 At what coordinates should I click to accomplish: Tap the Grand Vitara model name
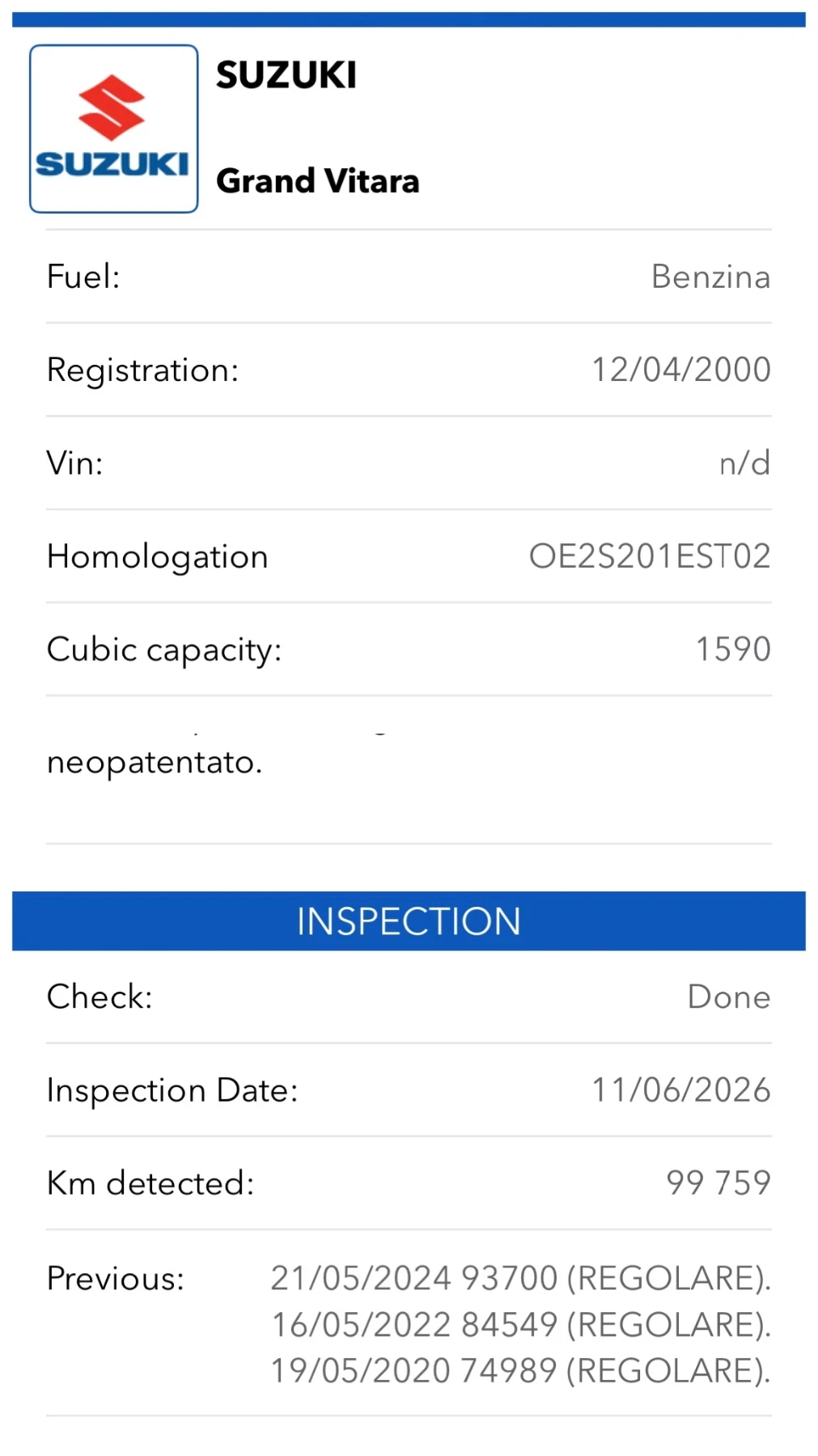(318, 181)
